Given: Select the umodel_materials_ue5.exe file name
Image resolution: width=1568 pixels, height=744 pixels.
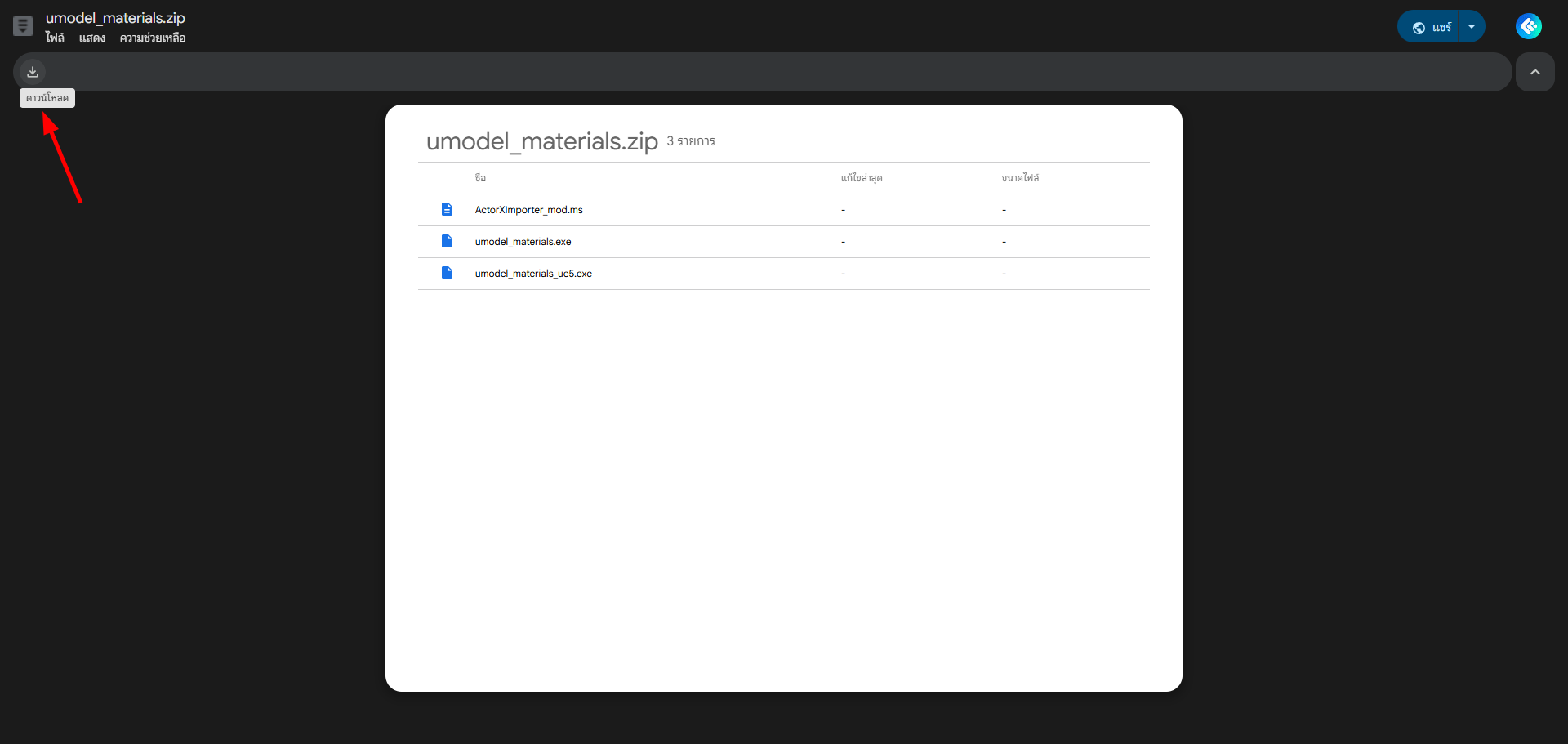Looking at the screenshot, I should [x=533, y=274].
